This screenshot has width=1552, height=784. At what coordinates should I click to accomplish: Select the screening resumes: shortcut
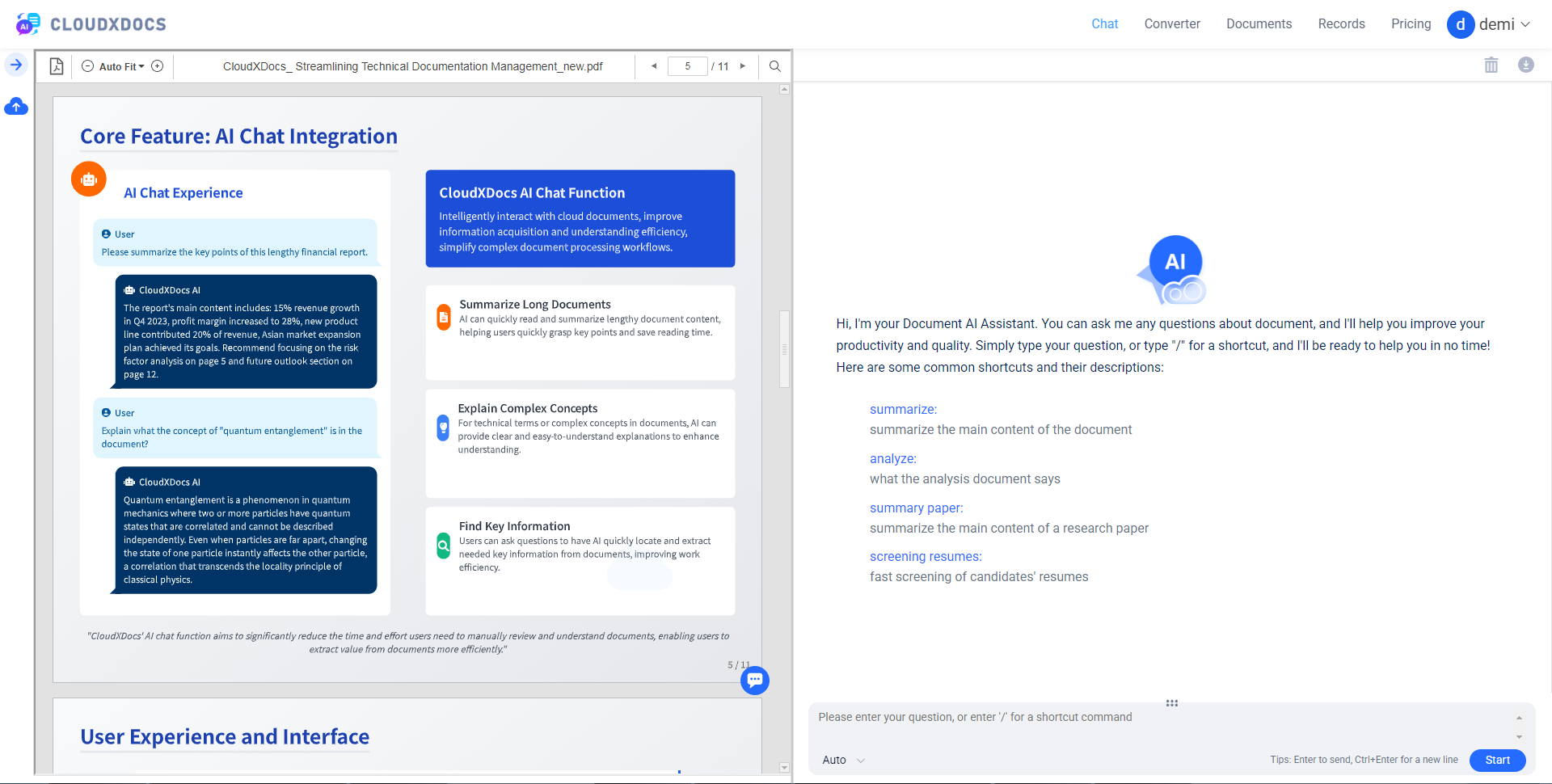tap(926, 556)
